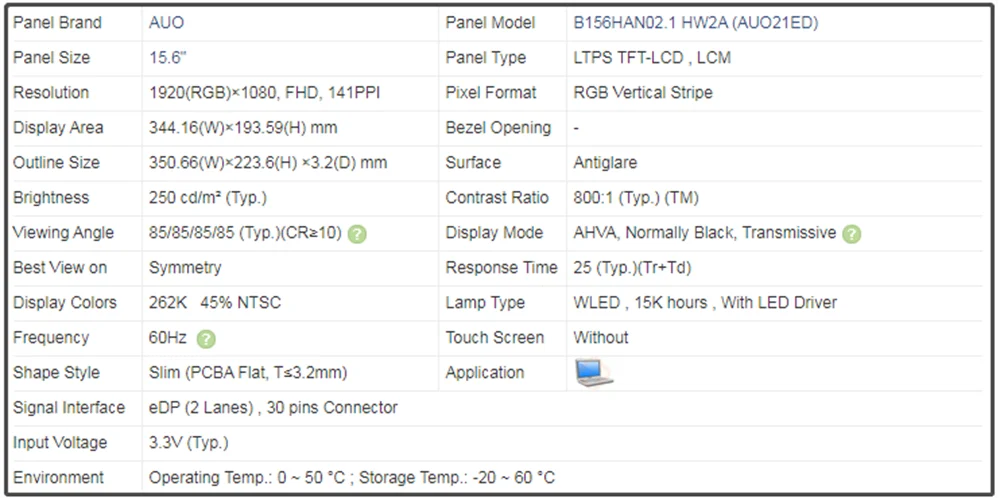The height and width of the screenshot is (498, 1000).
Task: Click the laptop Application icon
Action: pyautogui.click(x=593, y=373)
